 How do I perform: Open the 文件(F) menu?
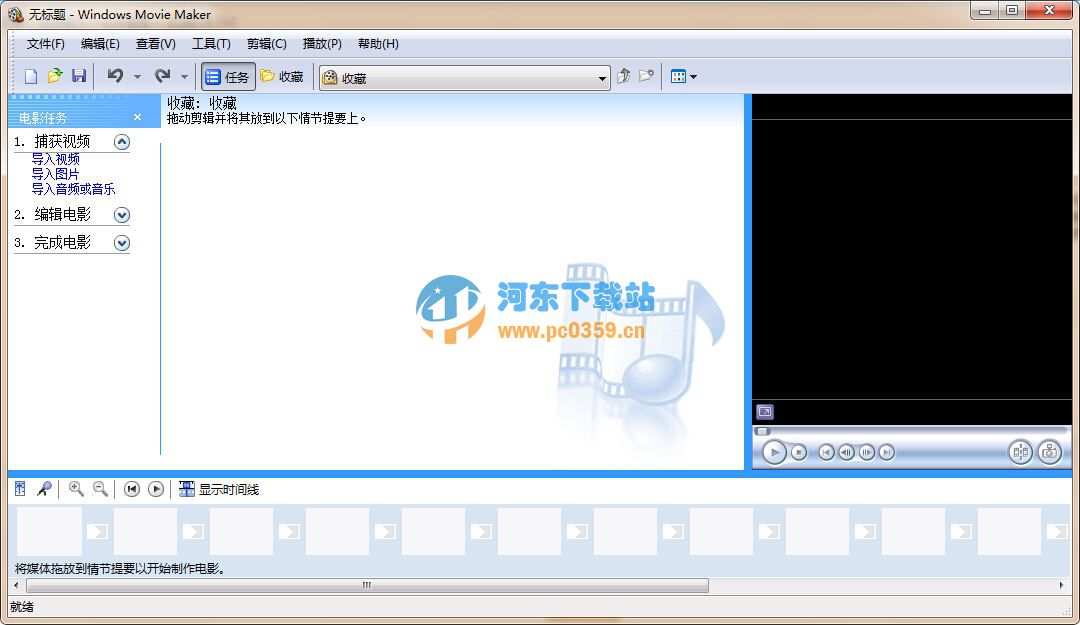(x=45, y=44)
